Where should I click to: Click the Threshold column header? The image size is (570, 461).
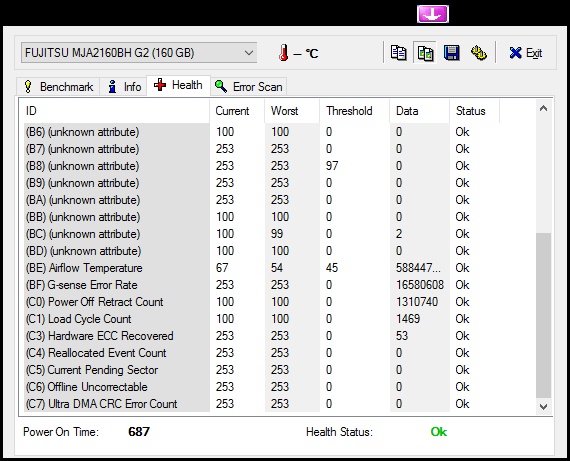(349, 111)
